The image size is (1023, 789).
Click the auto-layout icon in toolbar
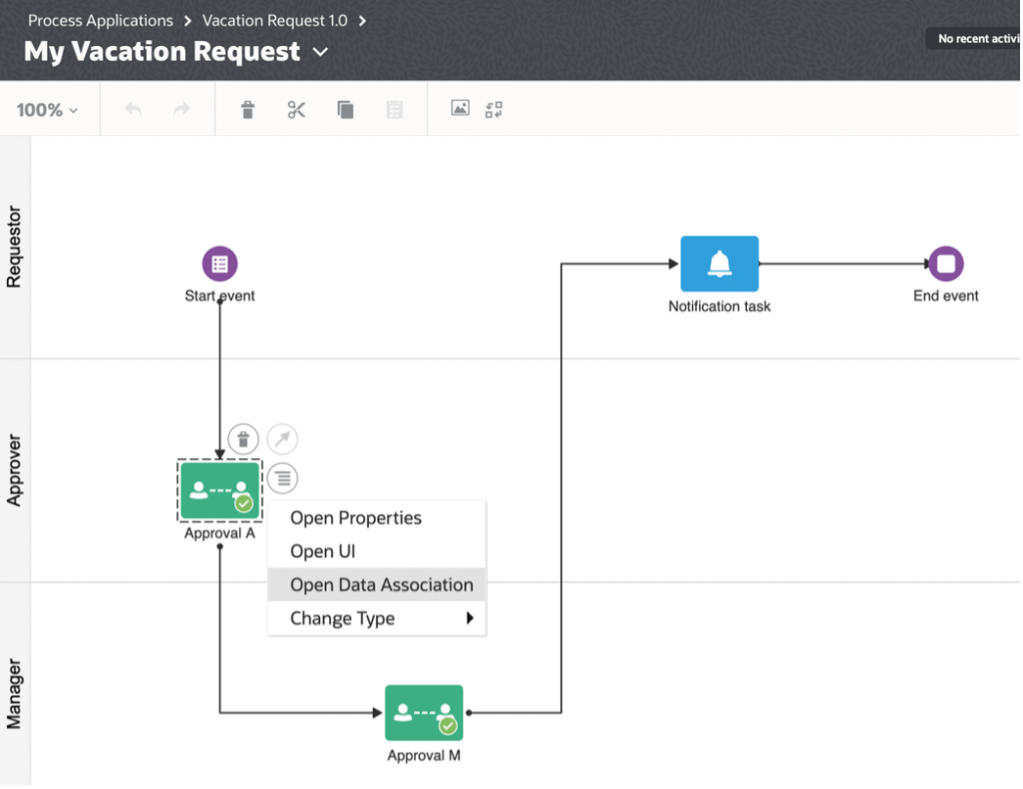[x=494, y=109]
